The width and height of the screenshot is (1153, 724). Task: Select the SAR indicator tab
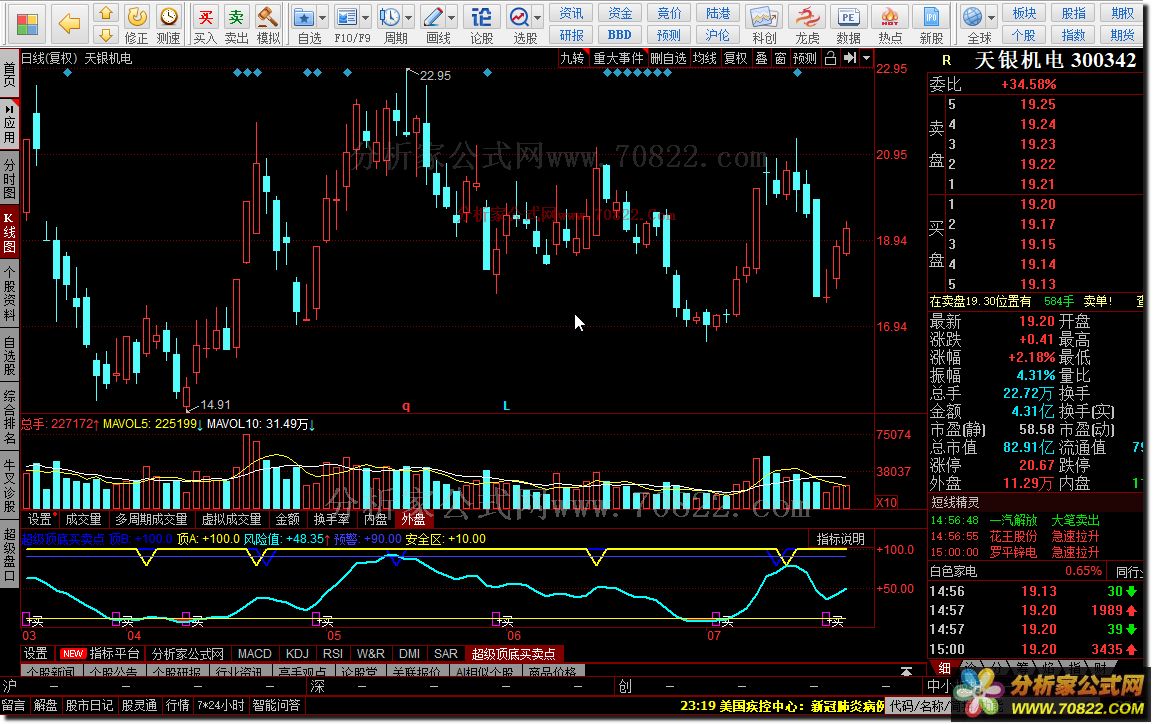coord(446,653)
